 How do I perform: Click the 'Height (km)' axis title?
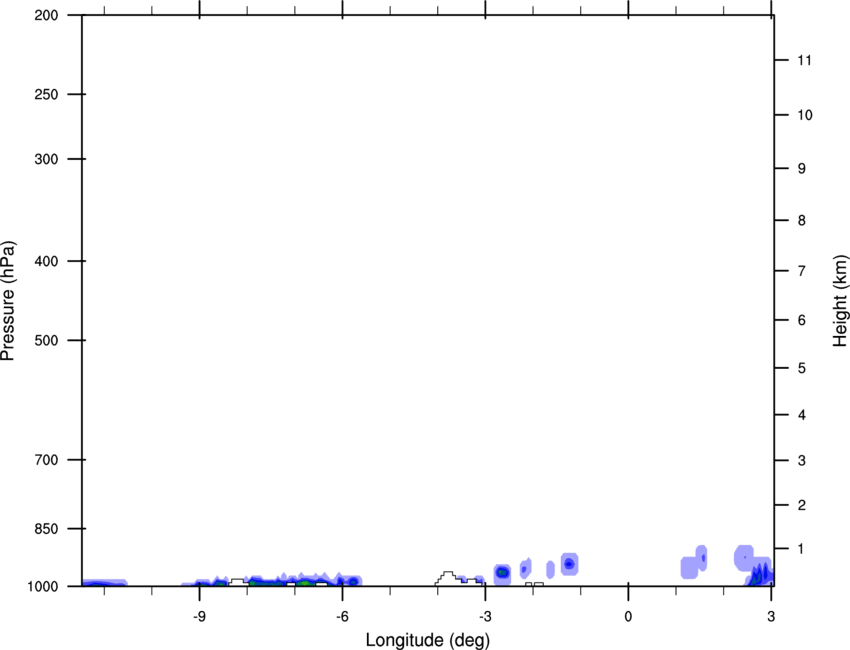point(840,300)
